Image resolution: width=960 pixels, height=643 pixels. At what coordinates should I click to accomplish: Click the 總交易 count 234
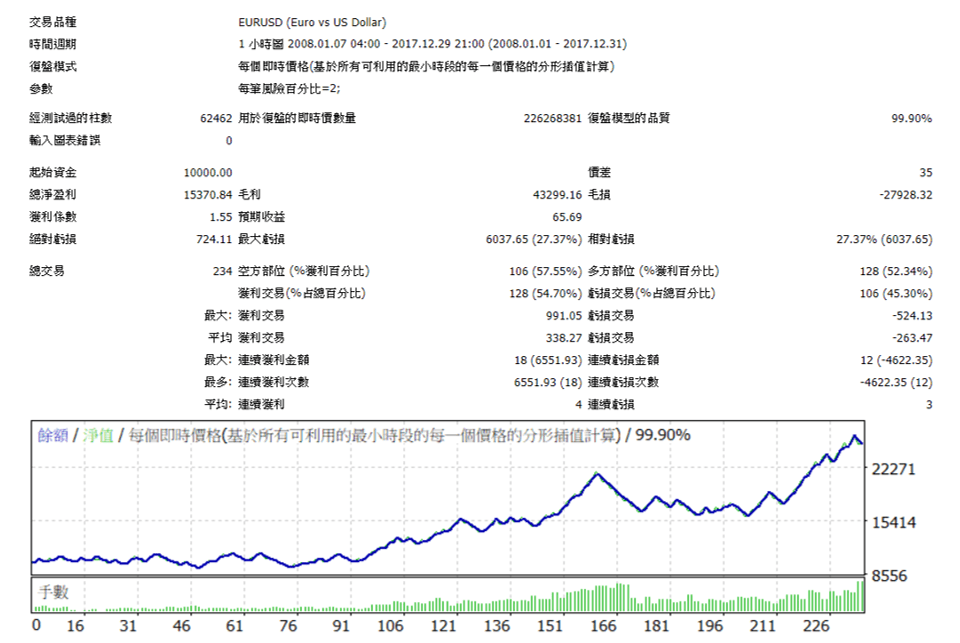point(220,269)
